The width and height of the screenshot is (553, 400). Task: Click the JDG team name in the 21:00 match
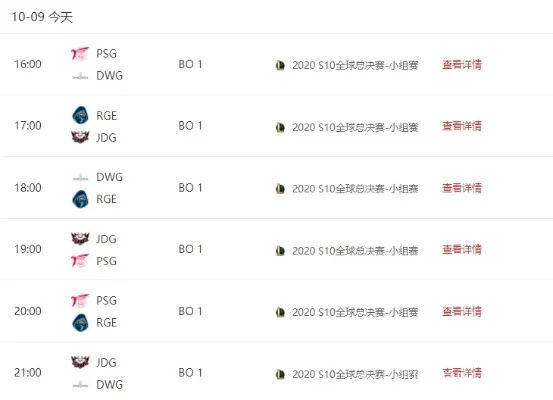point(106,362)
